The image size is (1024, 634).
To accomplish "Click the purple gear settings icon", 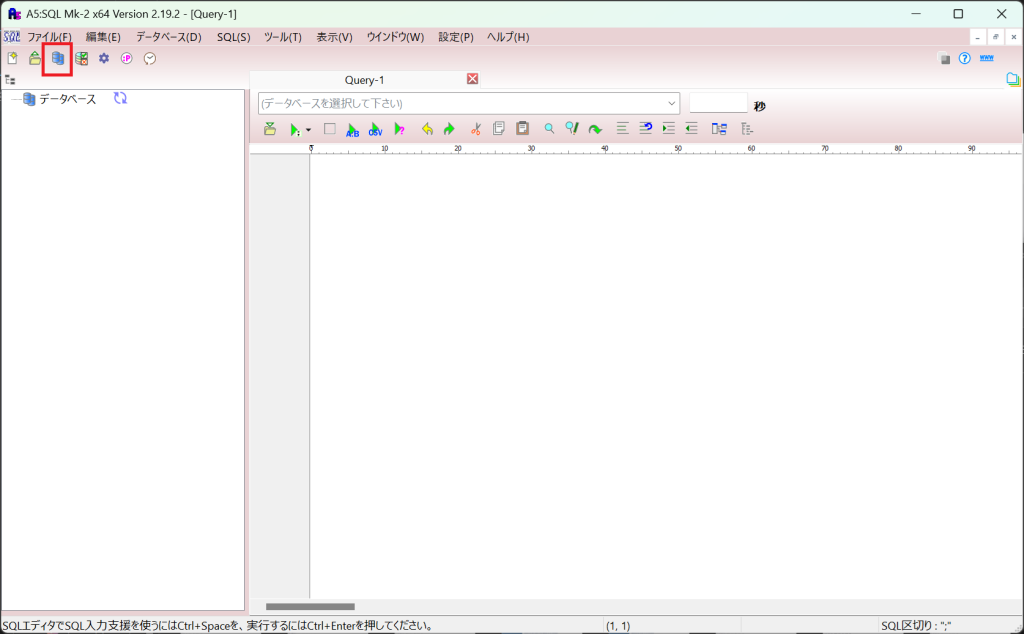I will pos(103,58).
